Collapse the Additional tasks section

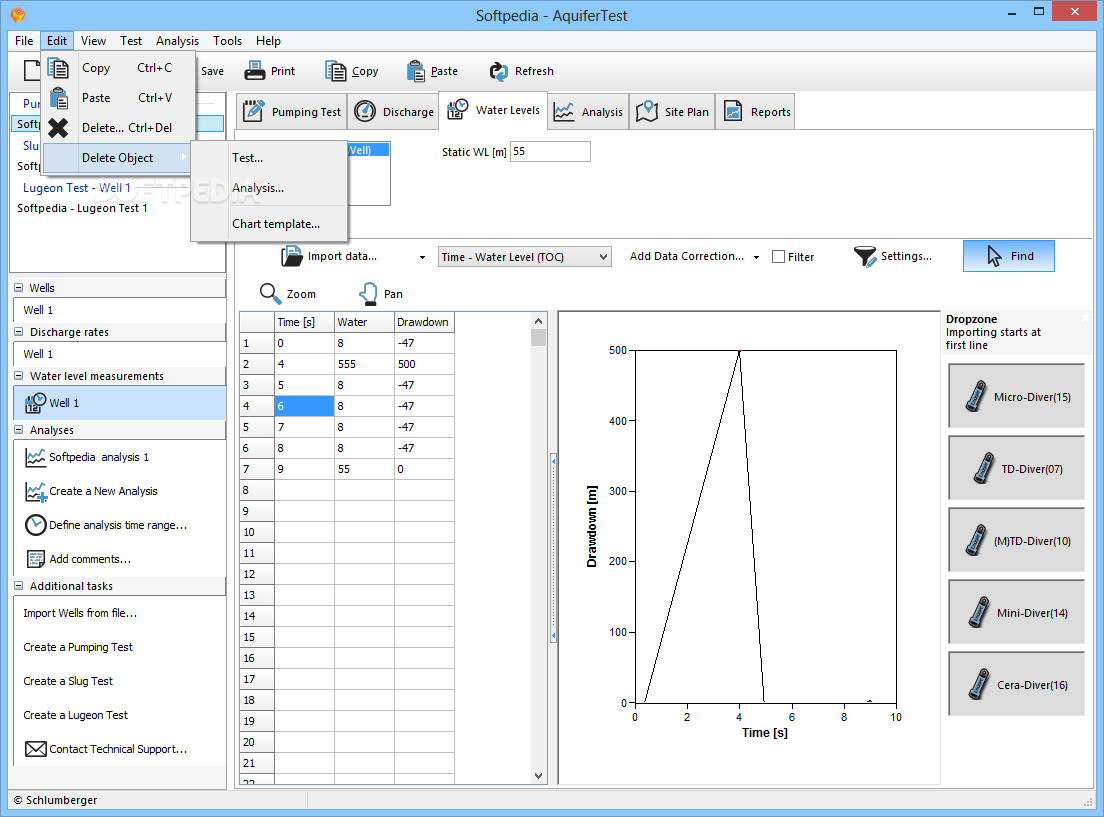(18, 585)
